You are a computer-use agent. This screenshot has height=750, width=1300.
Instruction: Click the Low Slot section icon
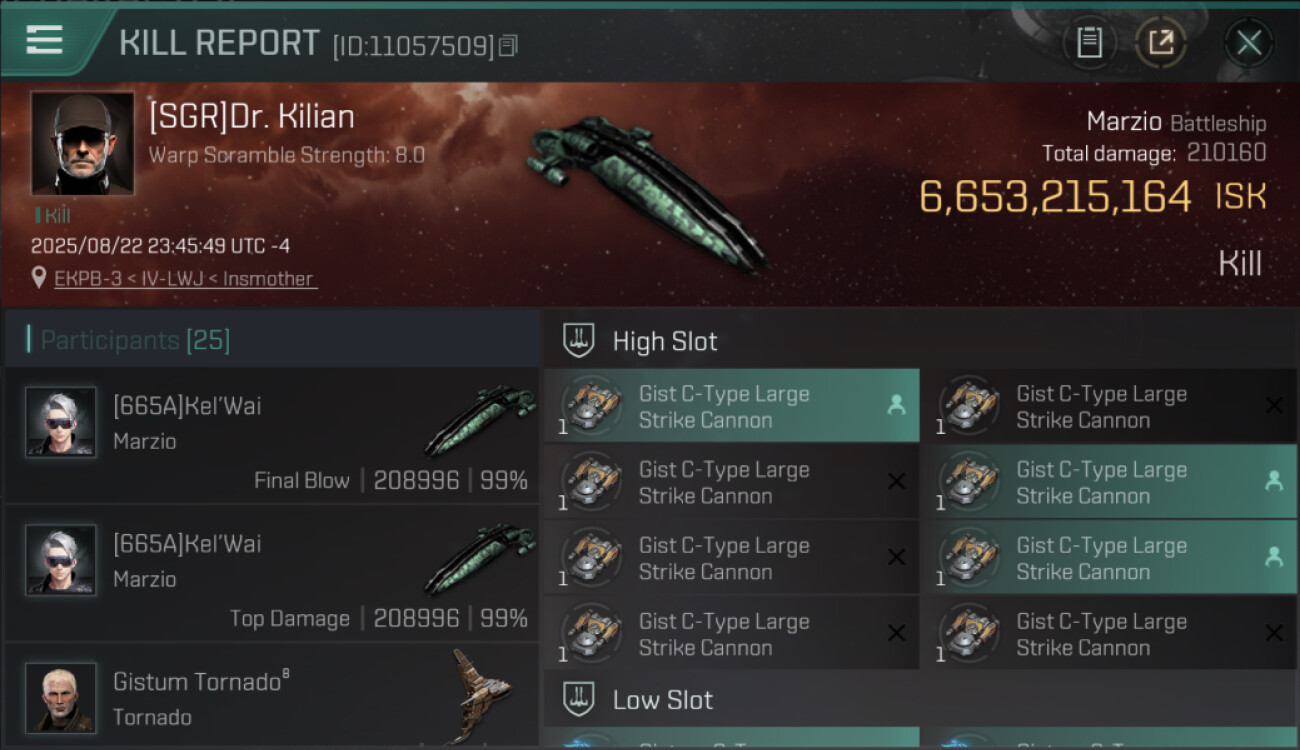click(578, 699)
